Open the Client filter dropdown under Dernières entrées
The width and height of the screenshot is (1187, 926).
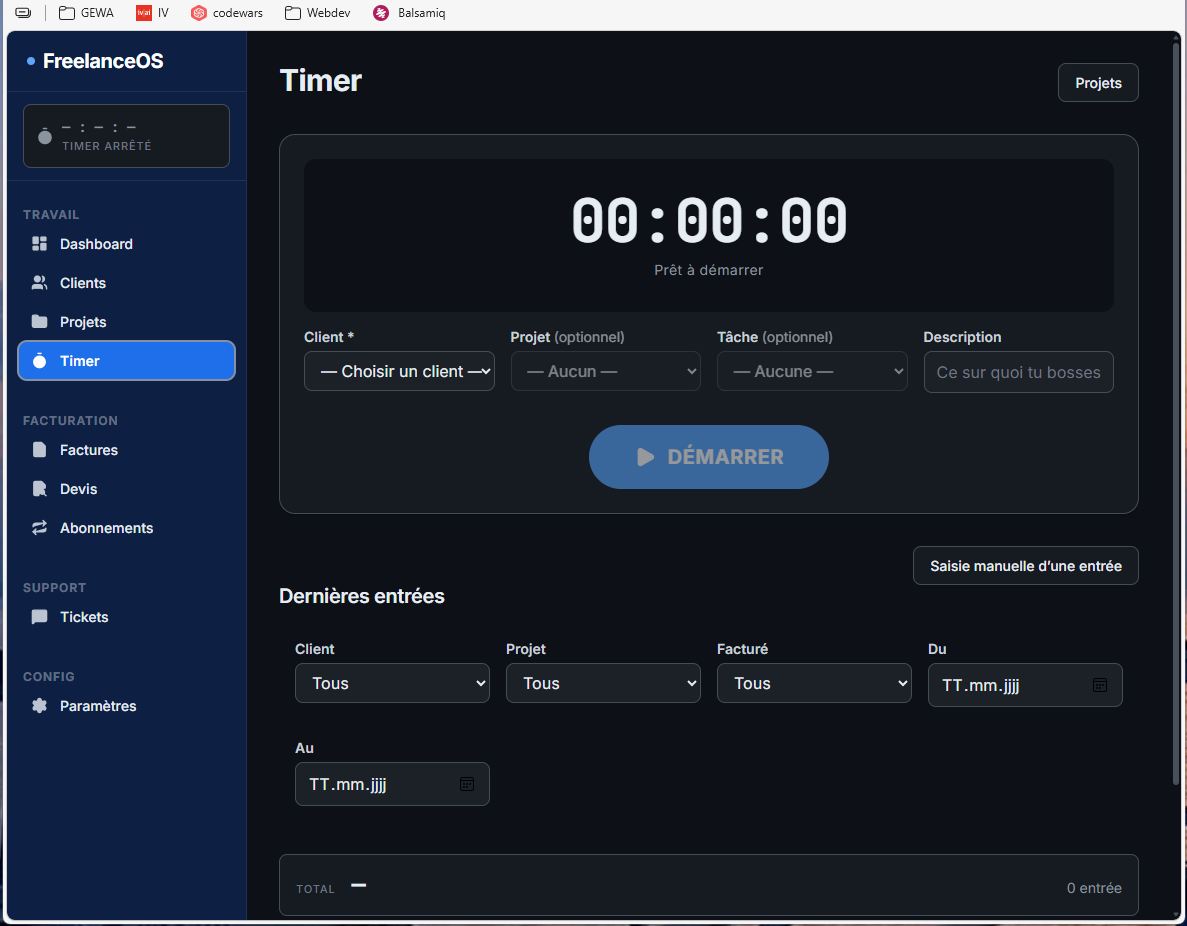392,683
